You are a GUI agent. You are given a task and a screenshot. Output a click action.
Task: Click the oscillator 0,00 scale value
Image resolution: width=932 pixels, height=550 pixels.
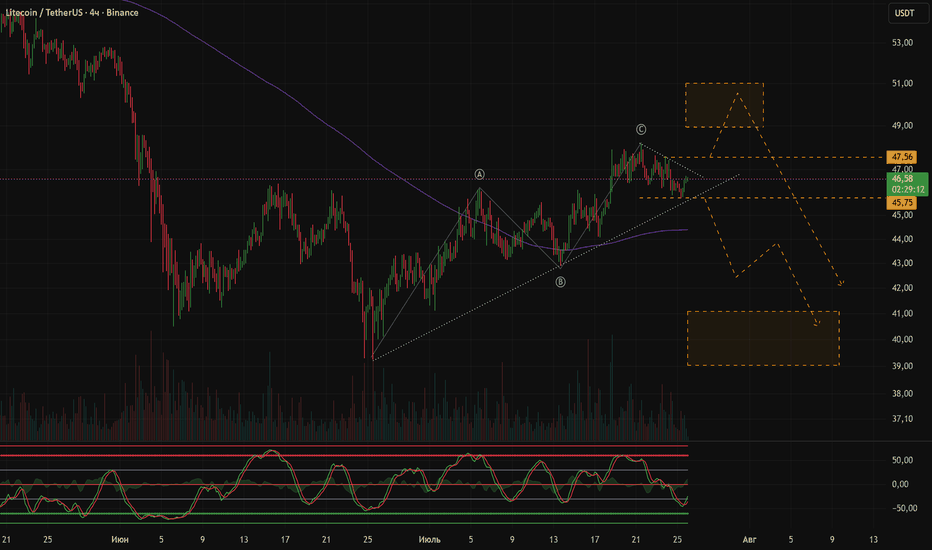point(900,484)
